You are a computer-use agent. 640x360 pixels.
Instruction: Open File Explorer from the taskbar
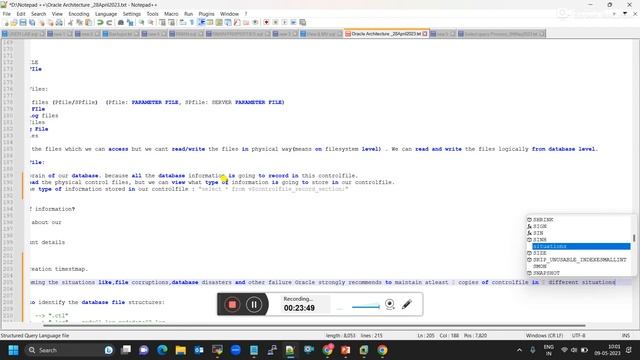180,350
